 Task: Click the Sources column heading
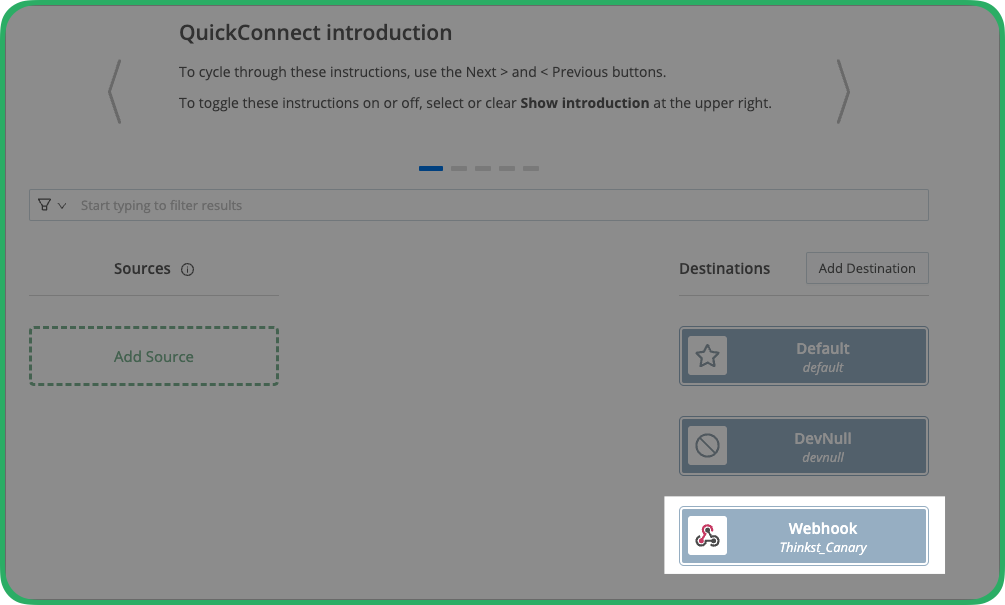coord(142,269)
